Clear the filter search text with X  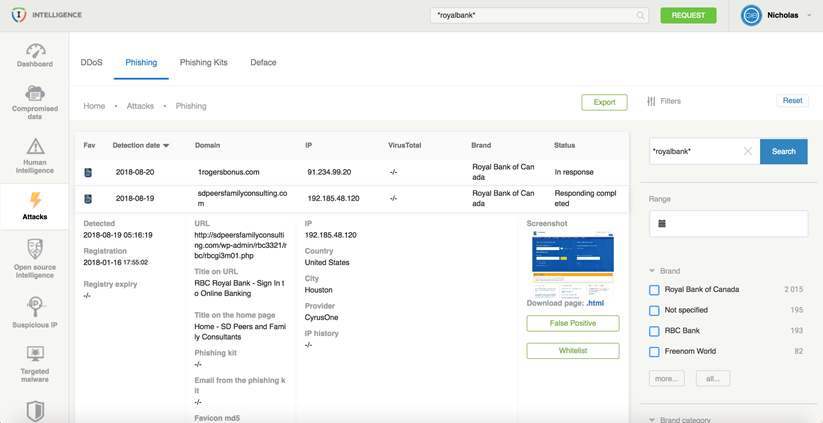[x=747, y=152]
